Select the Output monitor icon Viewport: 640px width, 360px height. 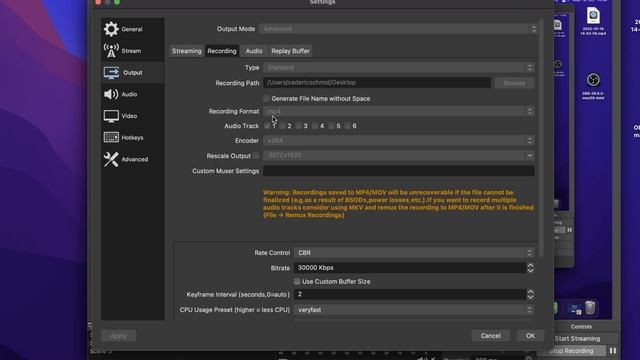click(x=111, y=73)
